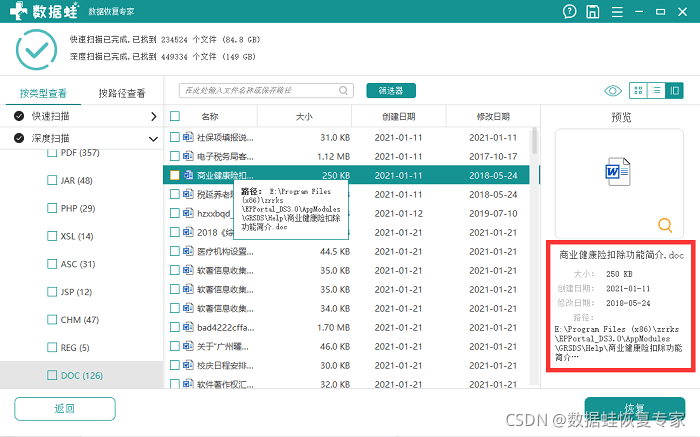
Task: Tick checkbox for highlighted 商业健康险扣 file
Action: pos(175,175)
